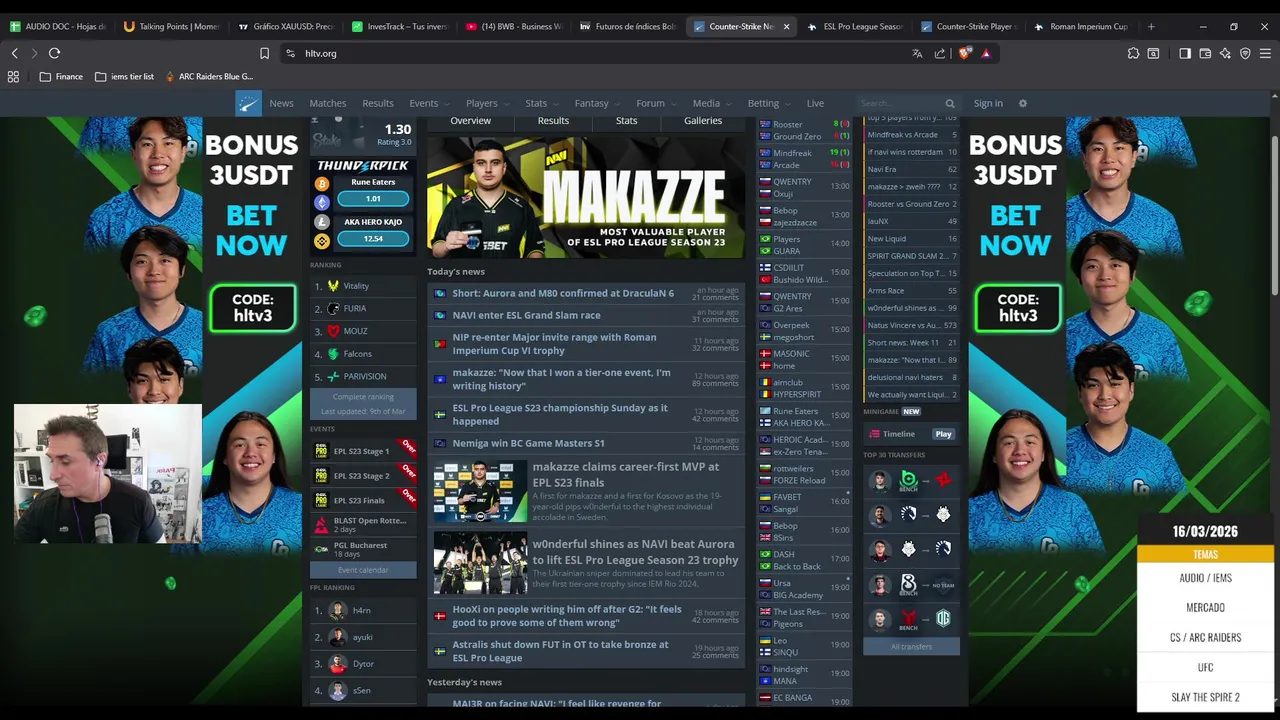Click the Brave Rewards triangle icon
The height and width of the screenshot is (720, 1280).
(x=986, y=53)
